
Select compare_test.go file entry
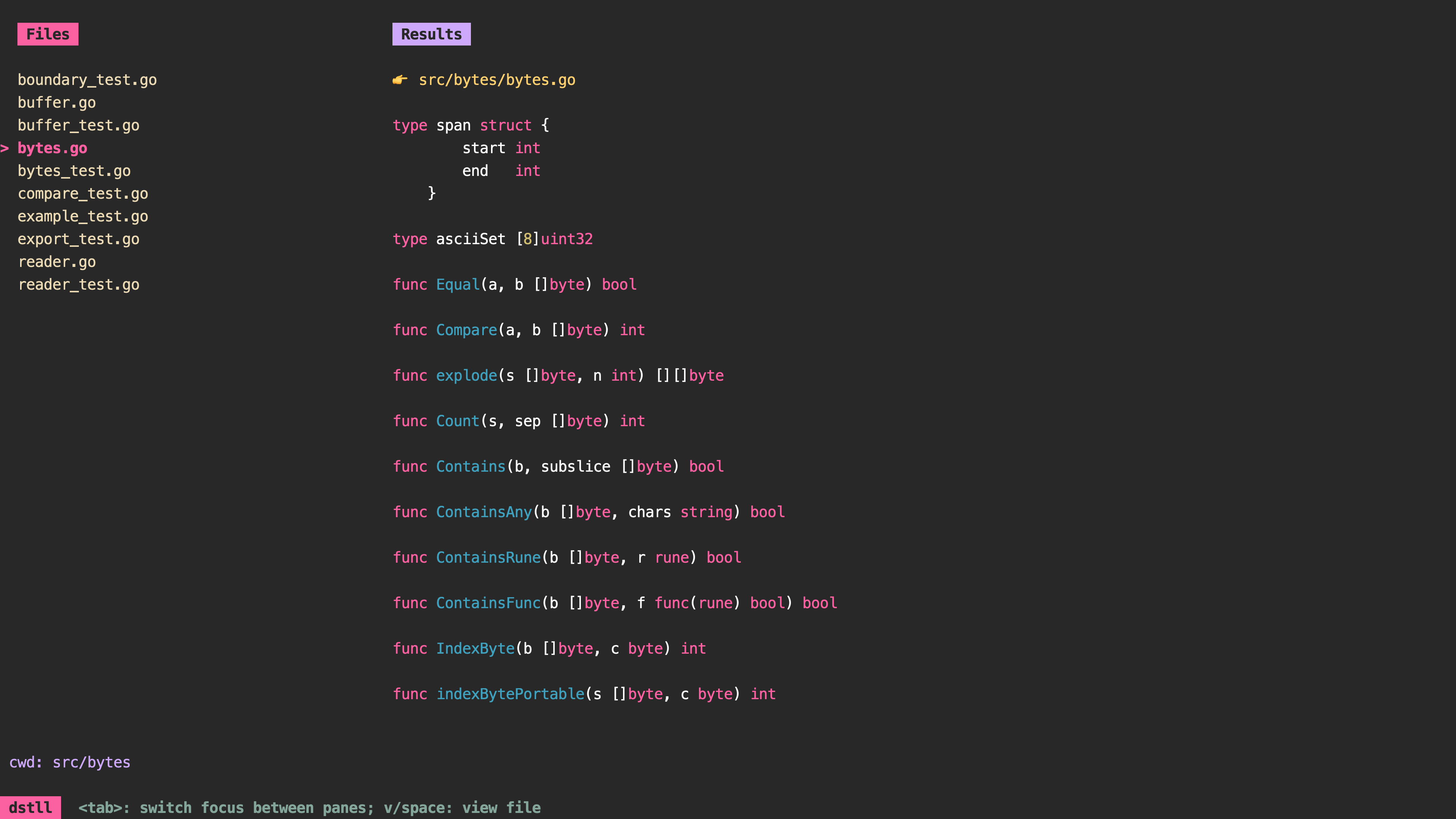pos(83,193)
